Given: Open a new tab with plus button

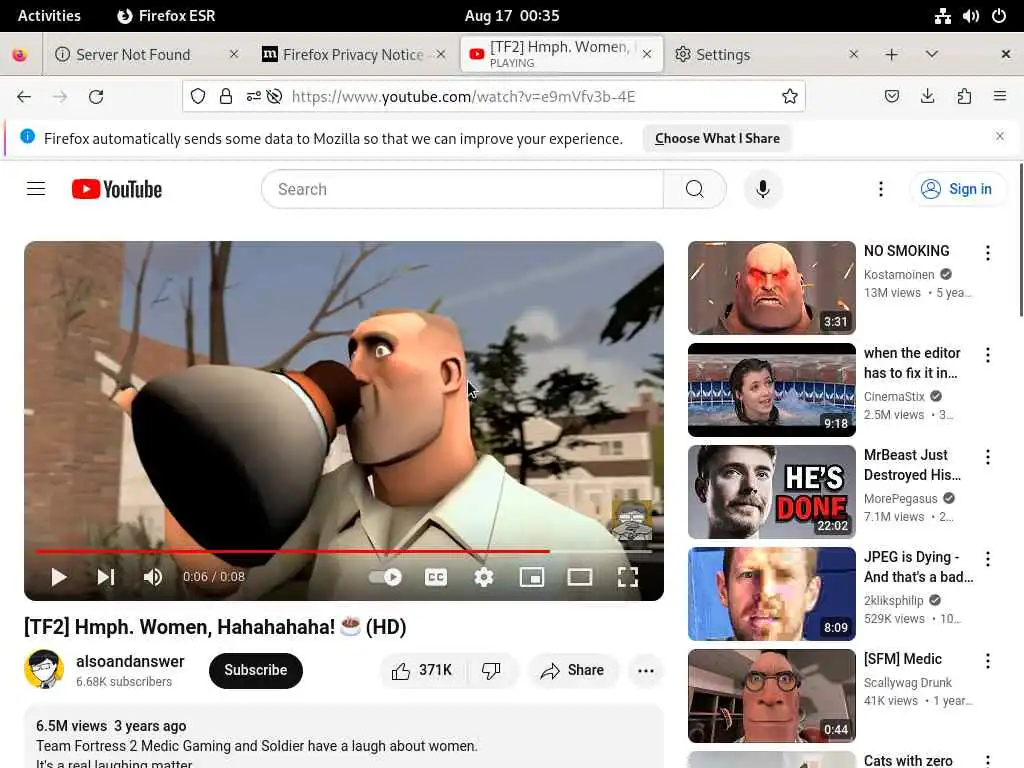Looking at the screenshot, I should [x=891, y=54].
